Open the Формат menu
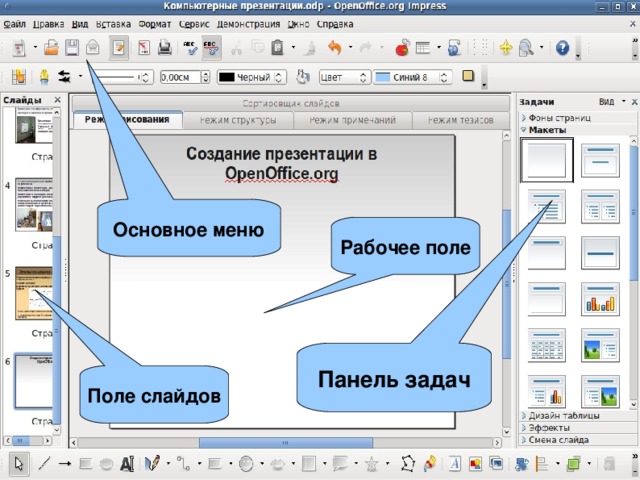The height and width of the screenshot is (480, 640). tap(155, 24)
